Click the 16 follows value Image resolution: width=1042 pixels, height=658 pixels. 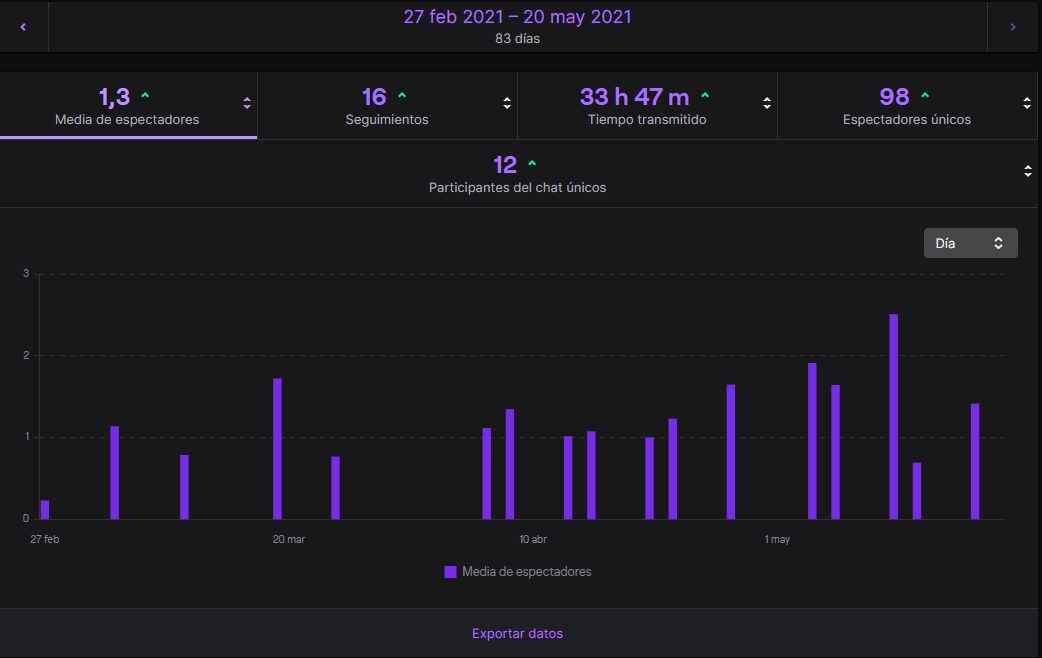(x=374, y=97)
